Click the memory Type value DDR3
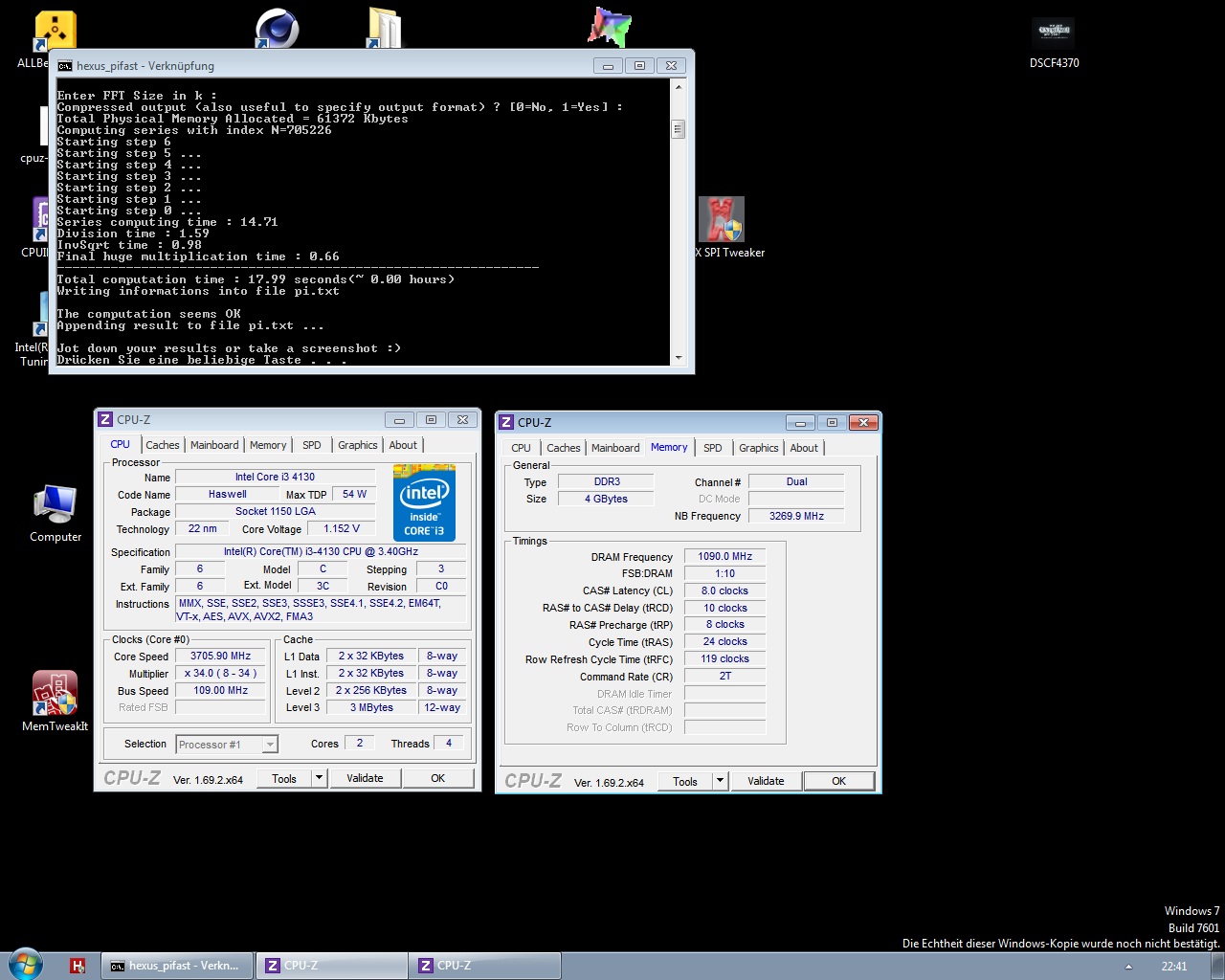This screenshot has height=980, width=1225. 607,481
